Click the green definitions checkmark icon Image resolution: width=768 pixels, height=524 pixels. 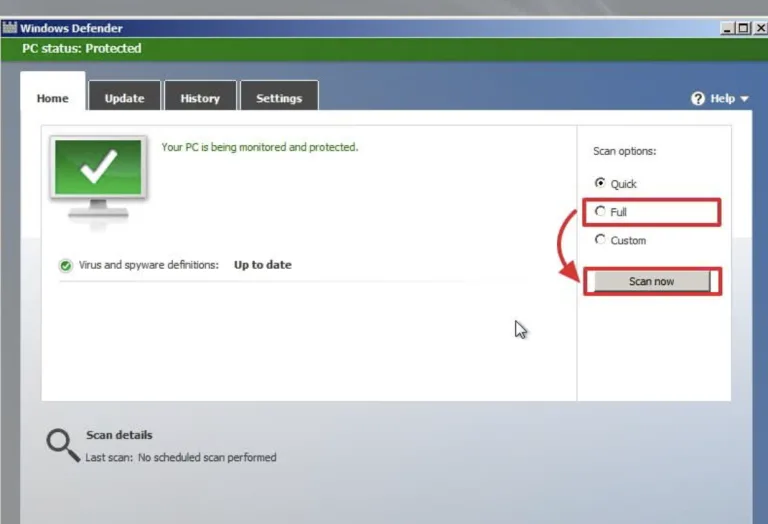tap(66, 265)
